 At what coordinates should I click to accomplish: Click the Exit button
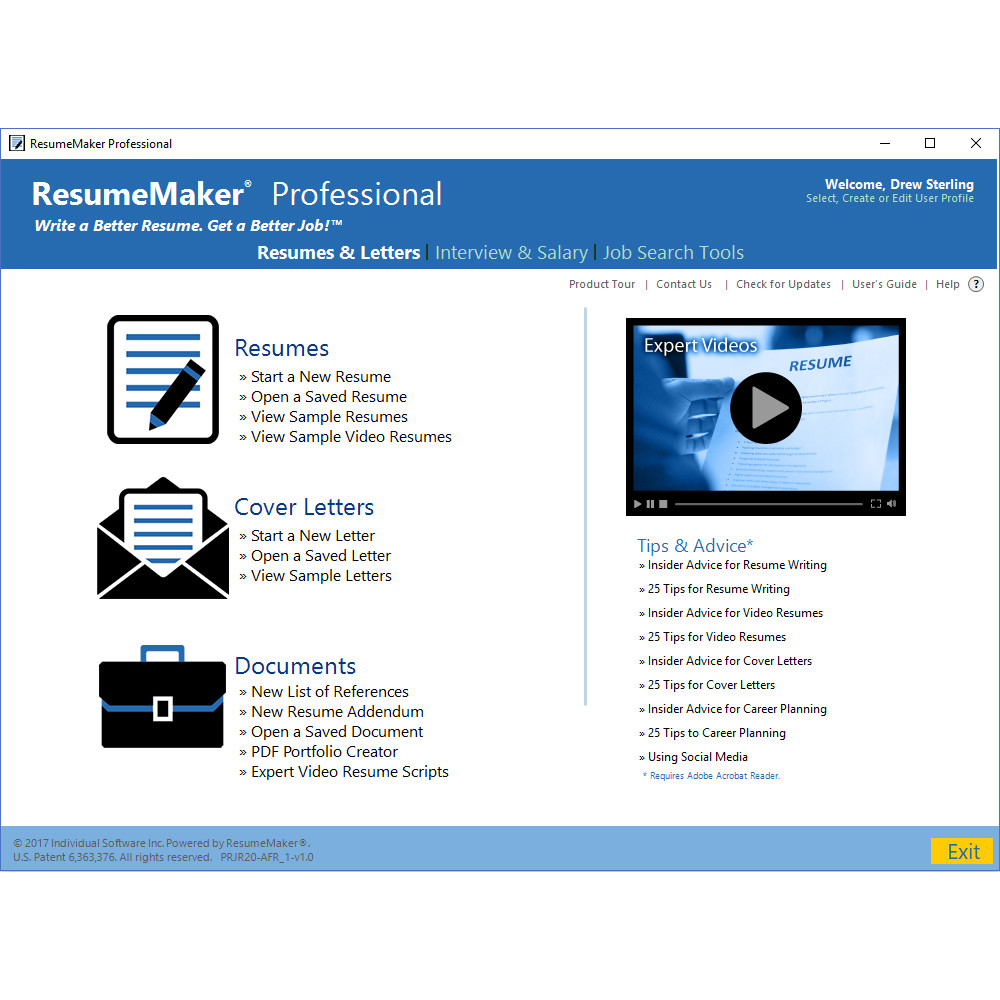coord(962,851)
